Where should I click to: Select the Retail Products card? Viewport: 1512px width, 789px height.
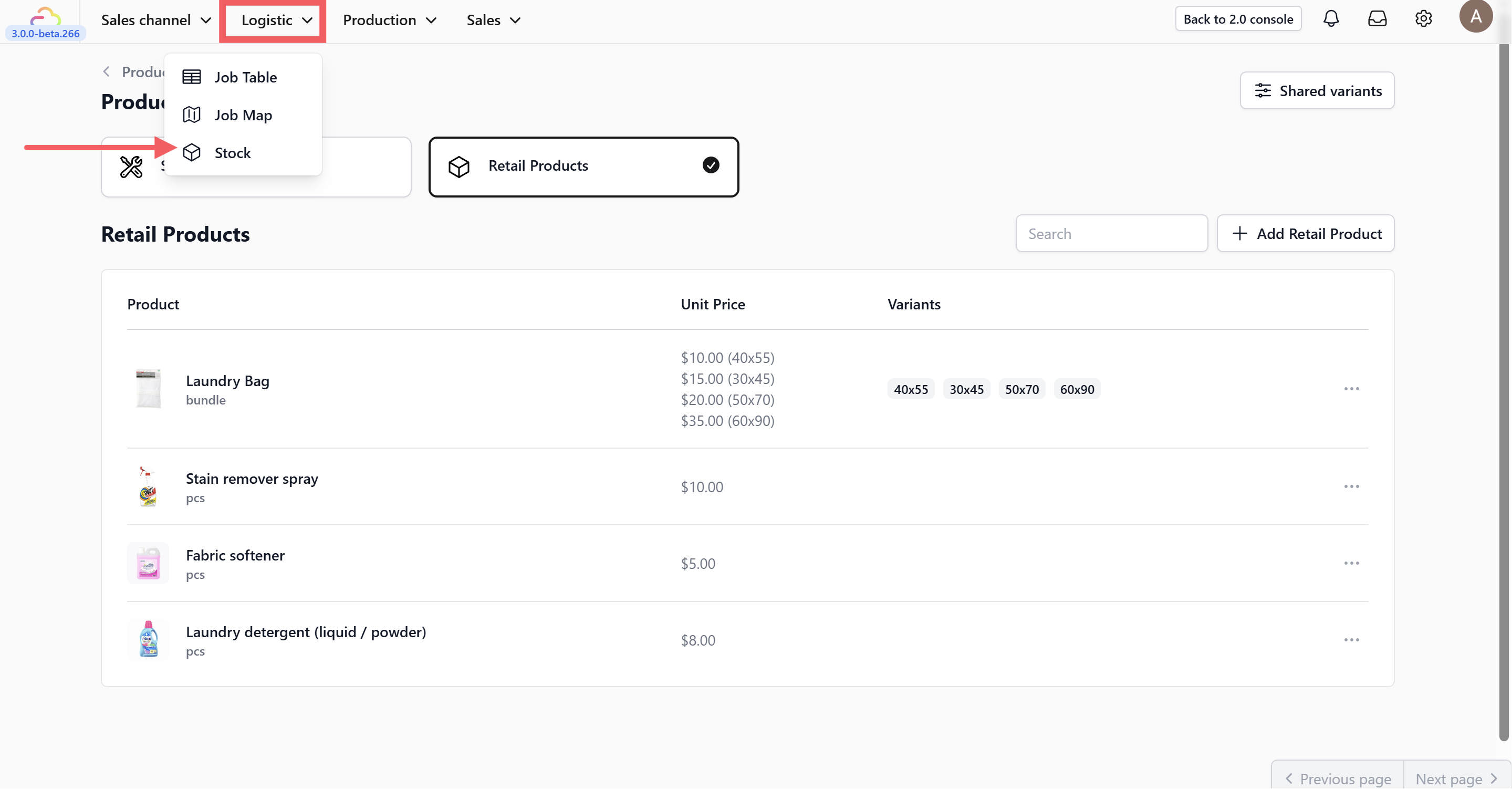583,167
